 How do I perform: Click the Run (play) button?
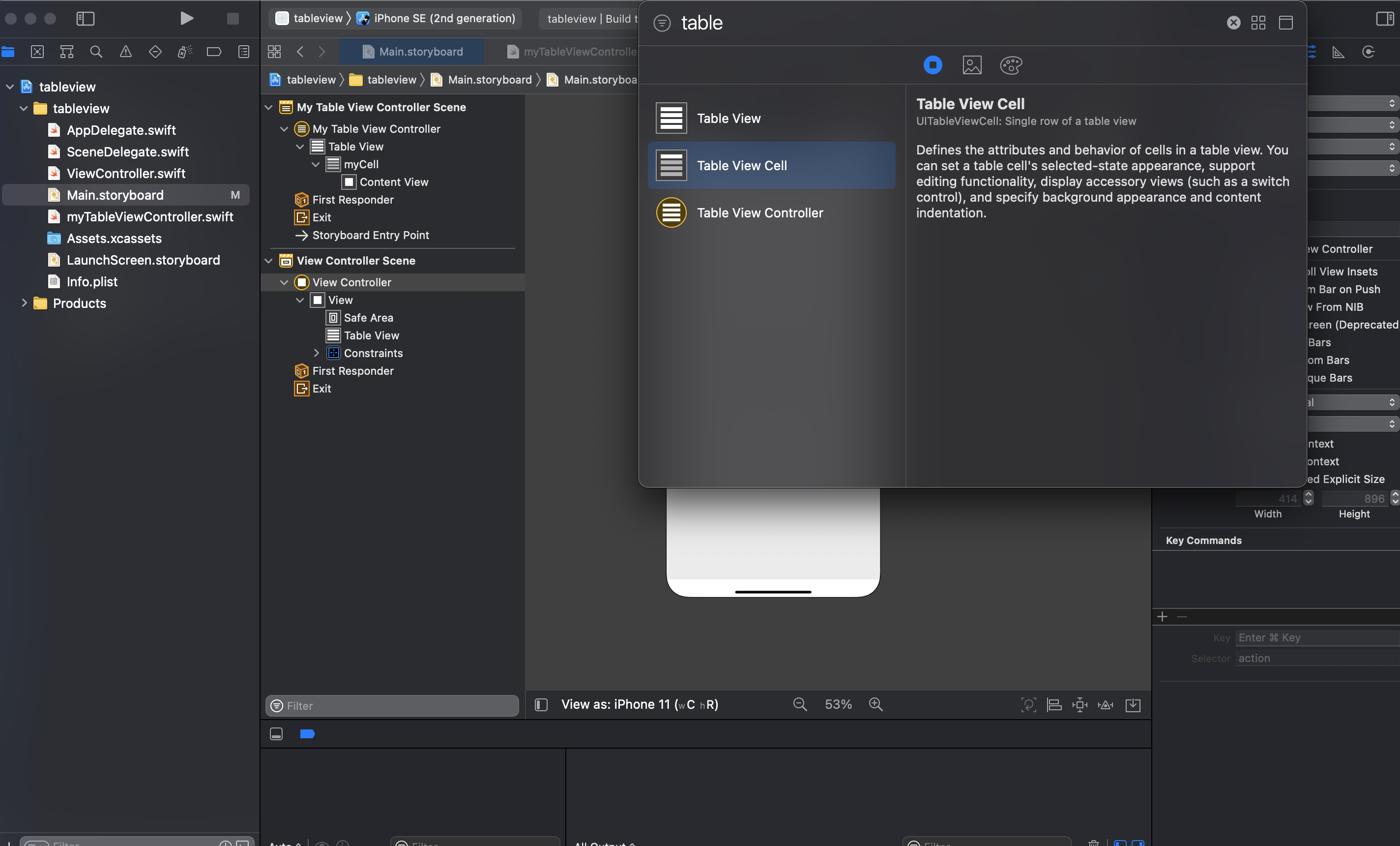[186, 19]
